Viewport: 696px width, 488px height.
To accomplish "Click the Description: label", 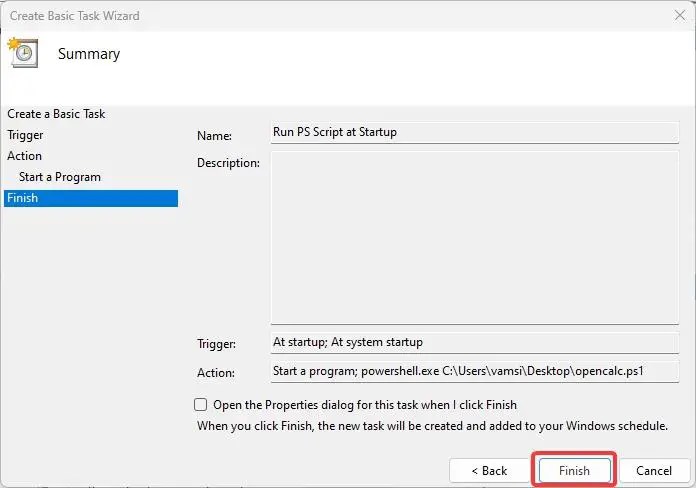I will pos(228,163).
